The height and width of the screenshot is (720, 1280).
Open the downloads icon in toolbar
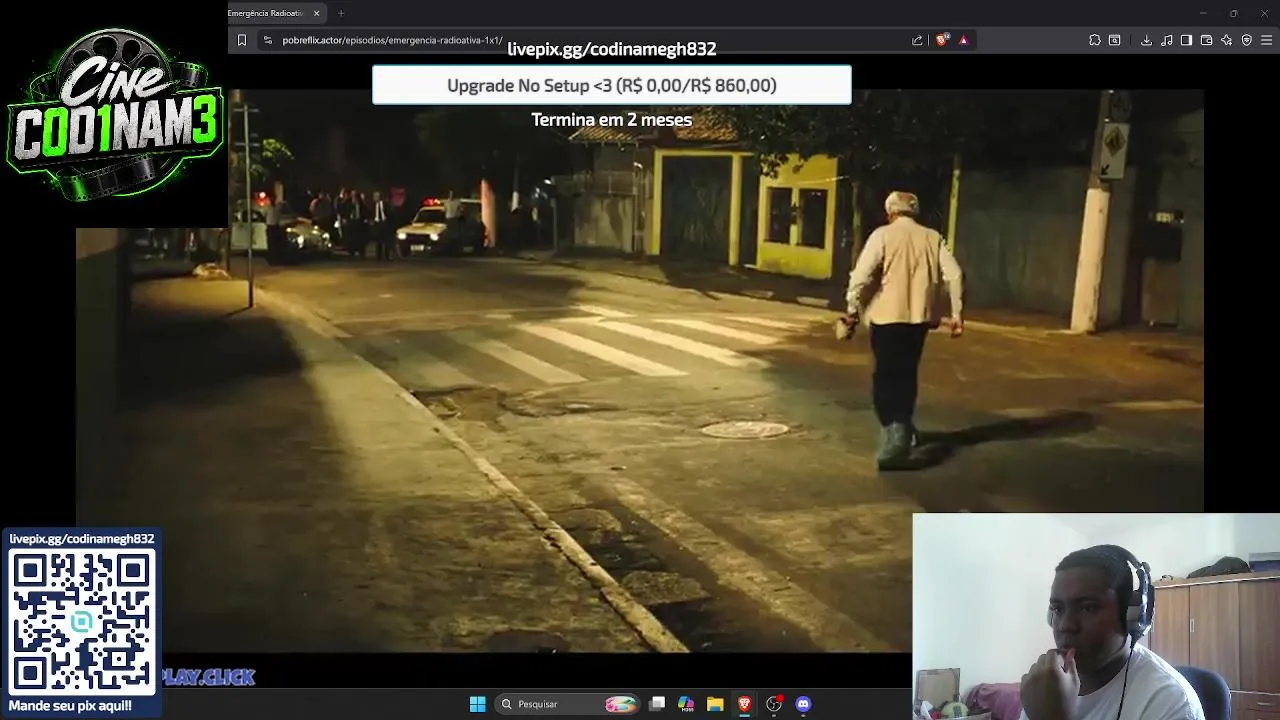coord(1146,40)
